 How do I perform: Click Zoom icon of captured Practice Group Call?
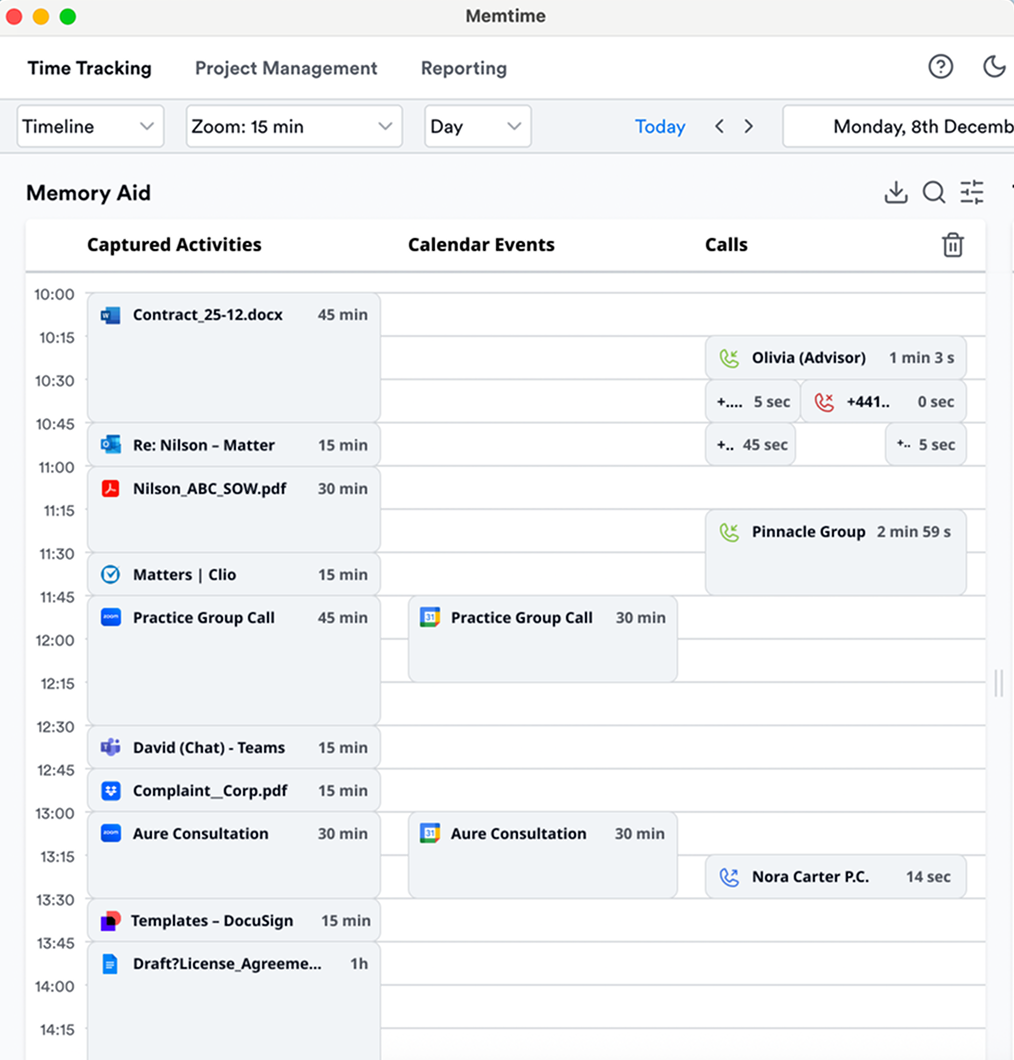[110, 617]
